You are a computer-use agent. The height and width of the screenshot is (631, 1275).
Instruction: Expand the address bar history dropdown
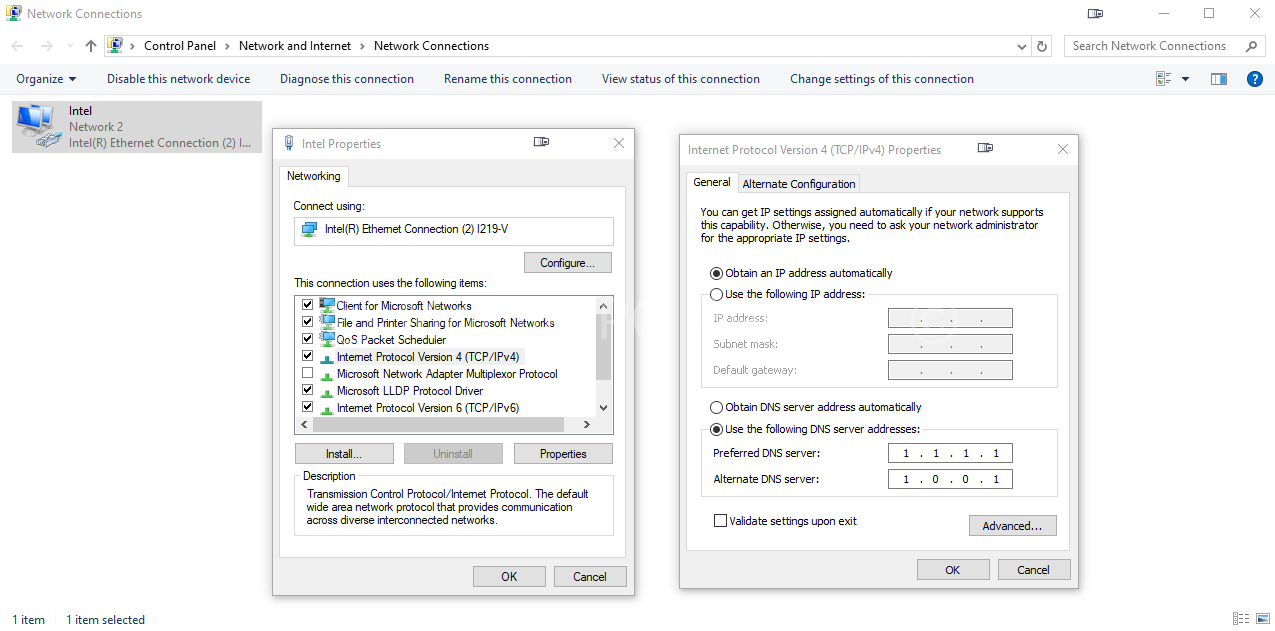(x=1021, y=46)
